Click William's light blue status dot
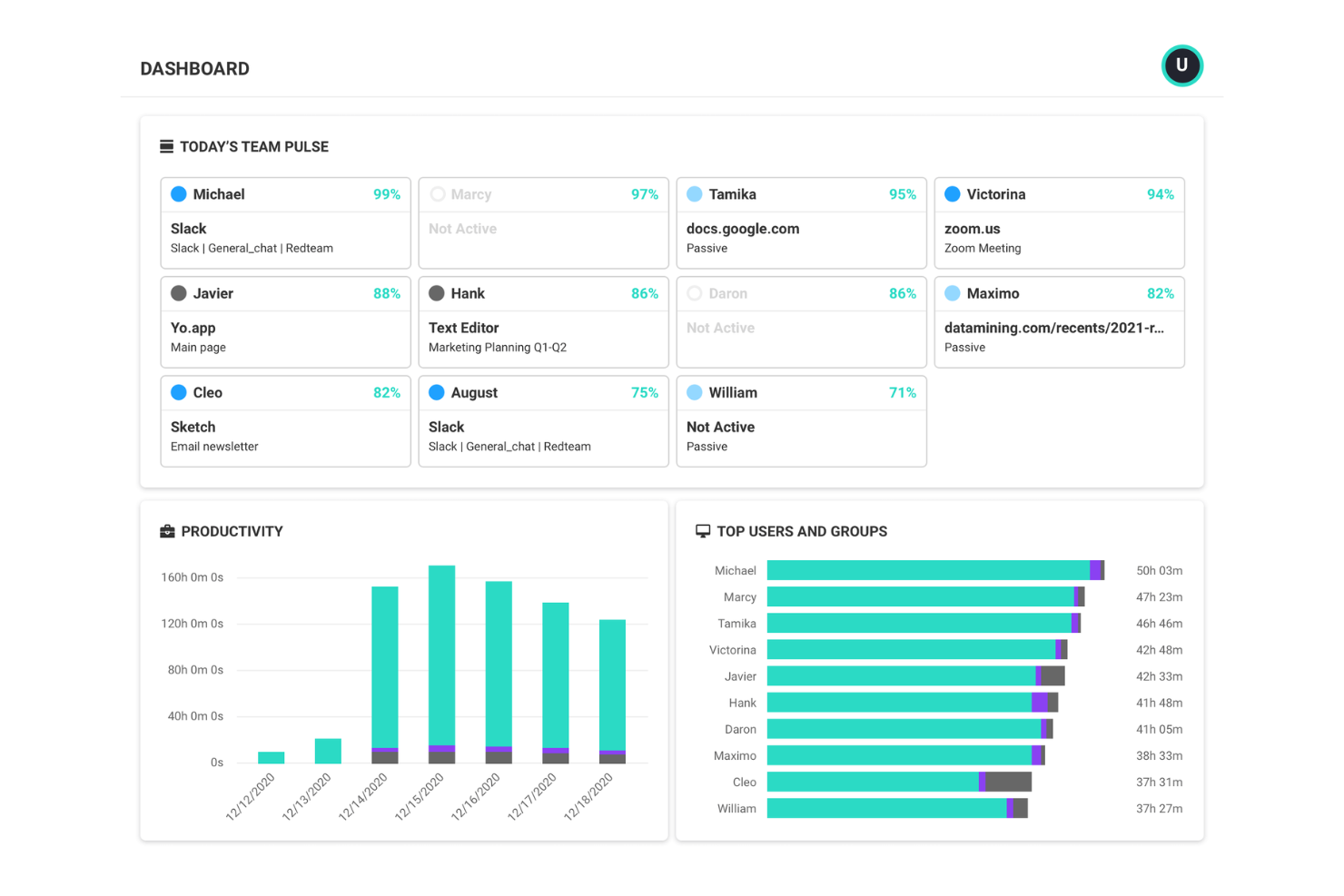This screenshot has width=1344, height=896. (695, 392)
